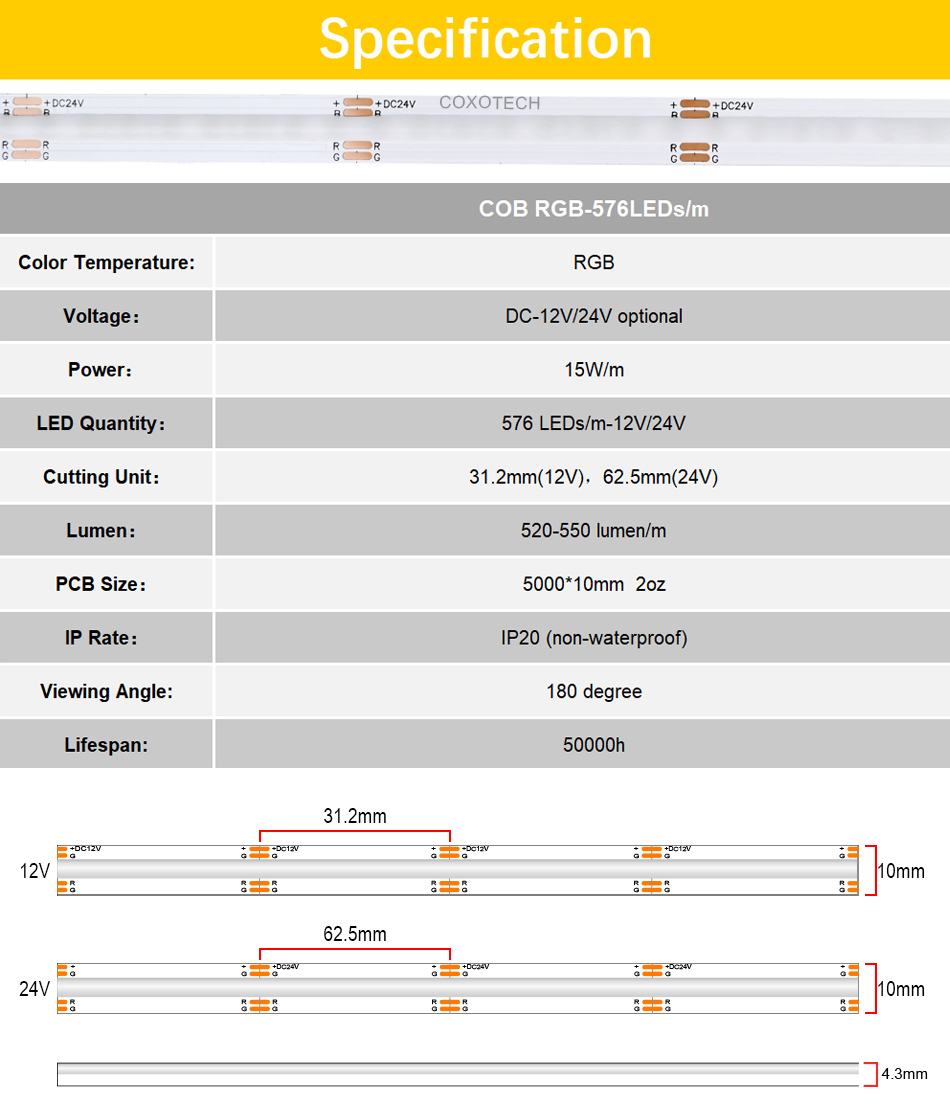Select the 24V label beside the strip diagram
This screenshot has height=1113, width=950.
point(34,989)
